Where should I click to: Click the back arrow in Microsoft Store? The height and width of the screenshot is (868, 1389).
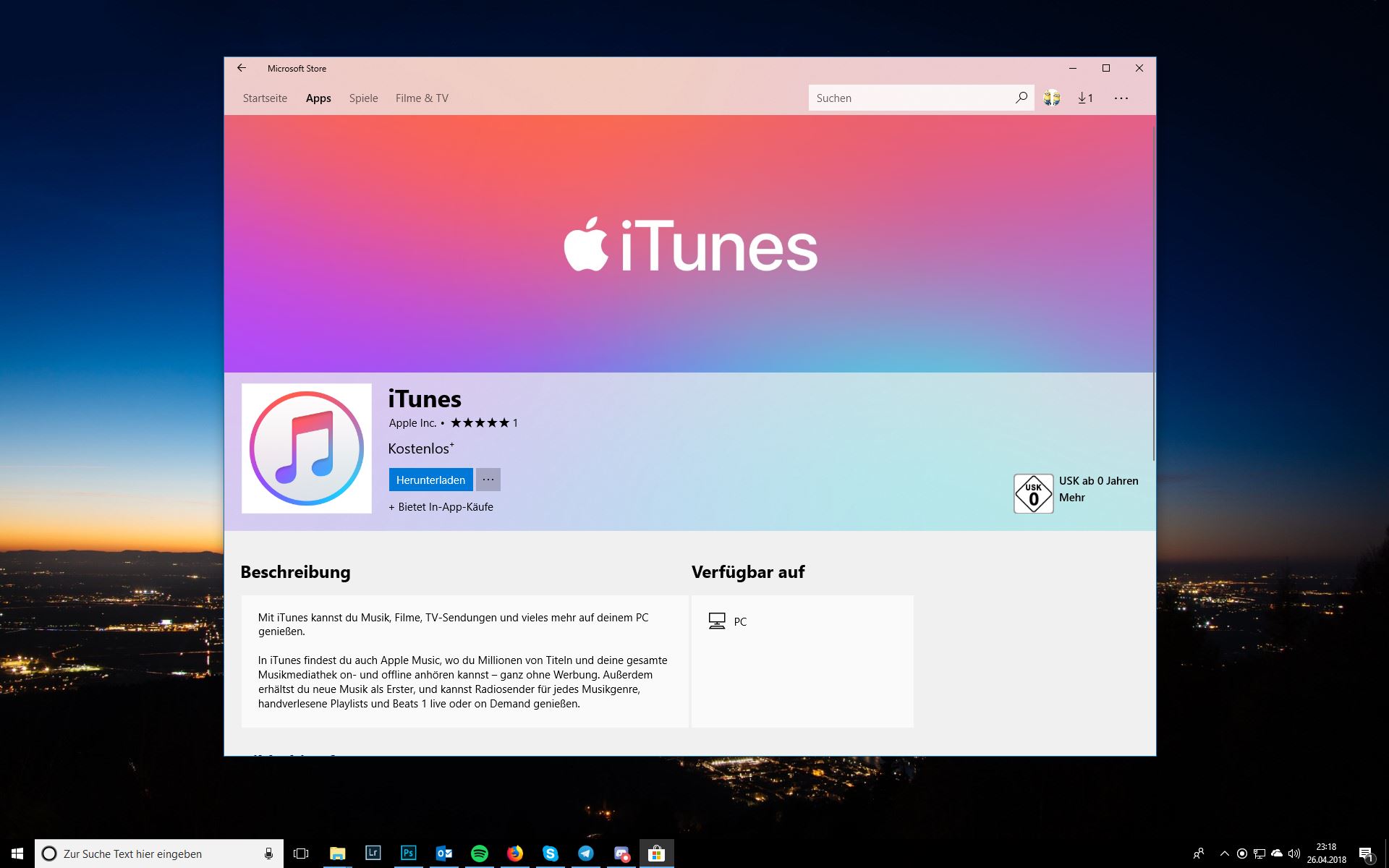click(242, 68)
